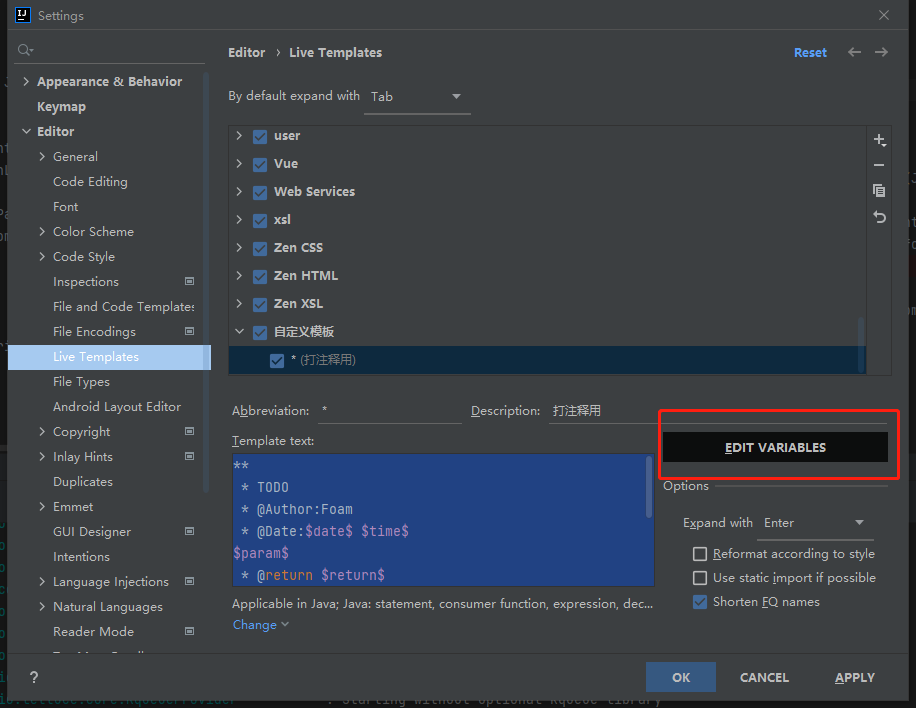916x708 pixels.
Task: Click the template list vertical scrollbar
Action: tap(859, 343)
